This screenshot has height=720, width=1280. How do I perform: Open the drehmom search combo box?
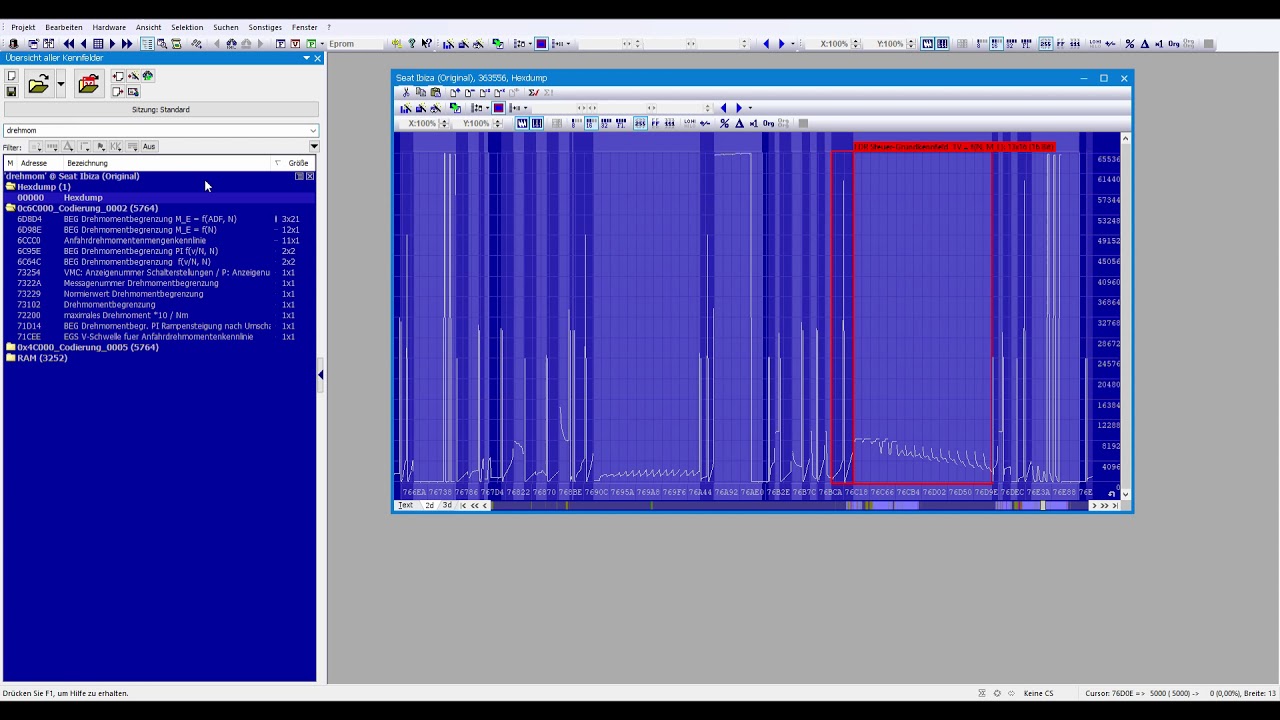(x=160, y=130)
